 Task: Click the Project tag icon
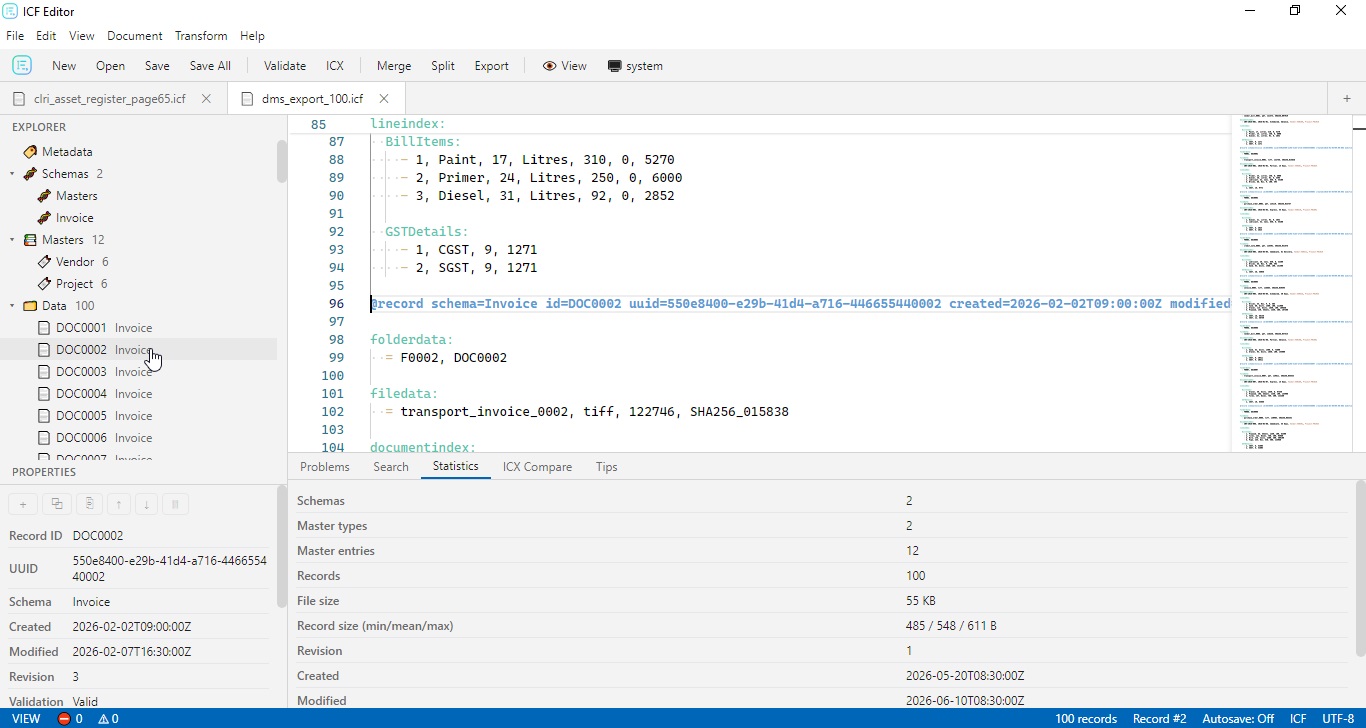pyautogui.click(x=44, y=284)
